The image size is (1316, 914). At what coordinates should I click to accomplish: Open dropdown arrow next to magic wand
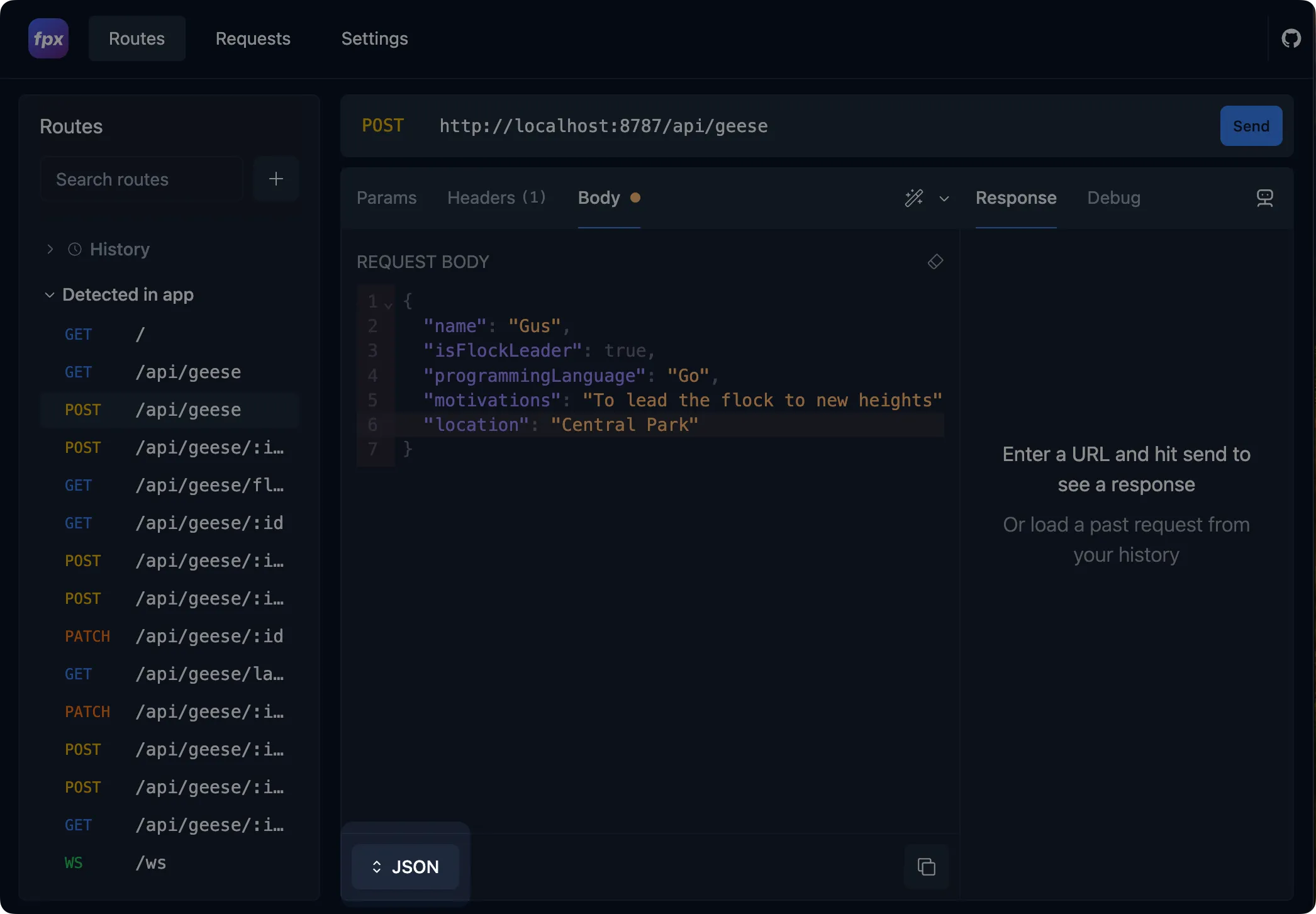[944, 199]
